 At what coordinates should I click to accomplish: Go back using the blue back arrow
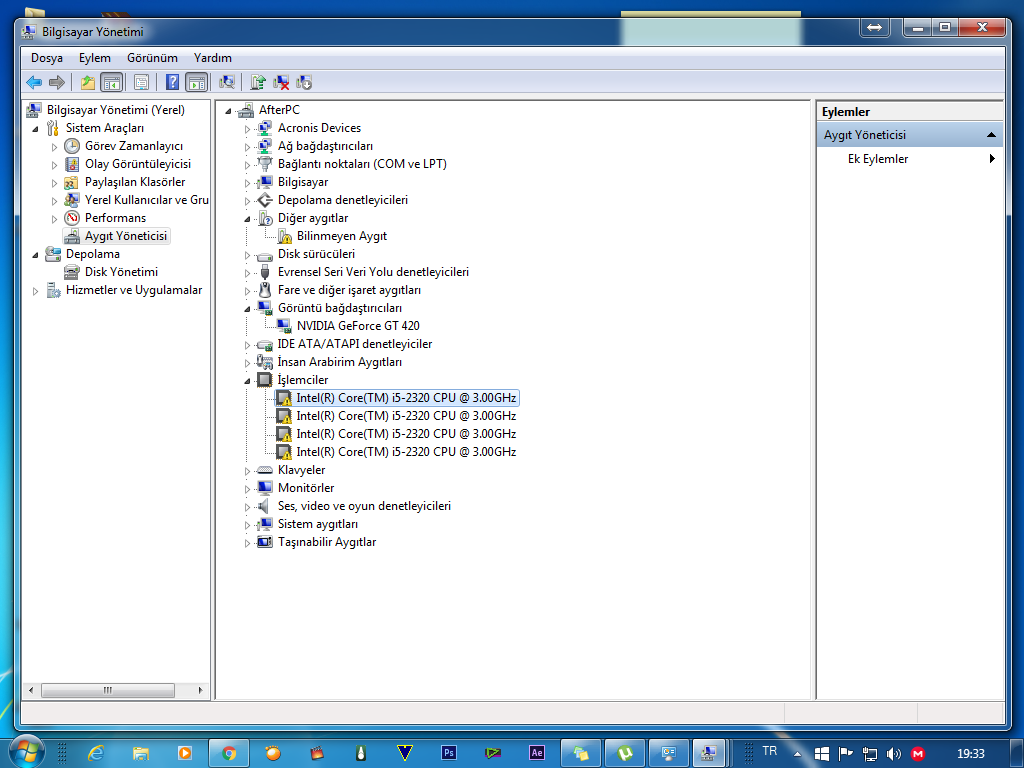[34, 82]
